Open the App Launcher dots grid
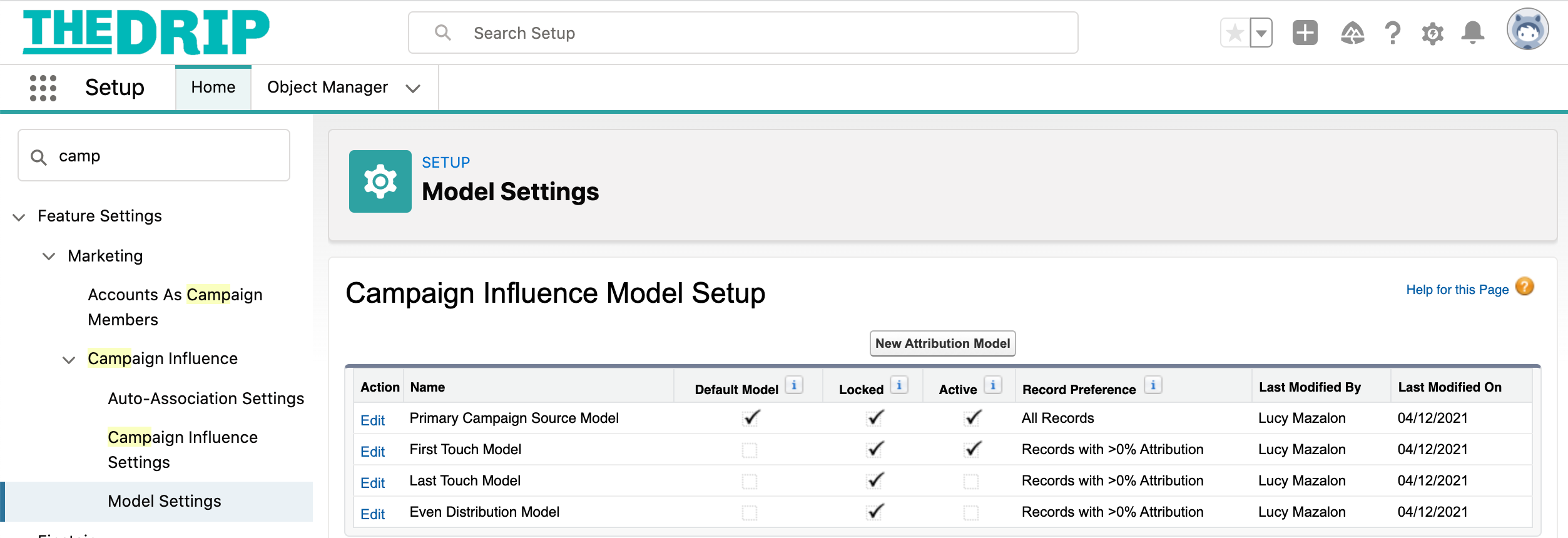 43,88
